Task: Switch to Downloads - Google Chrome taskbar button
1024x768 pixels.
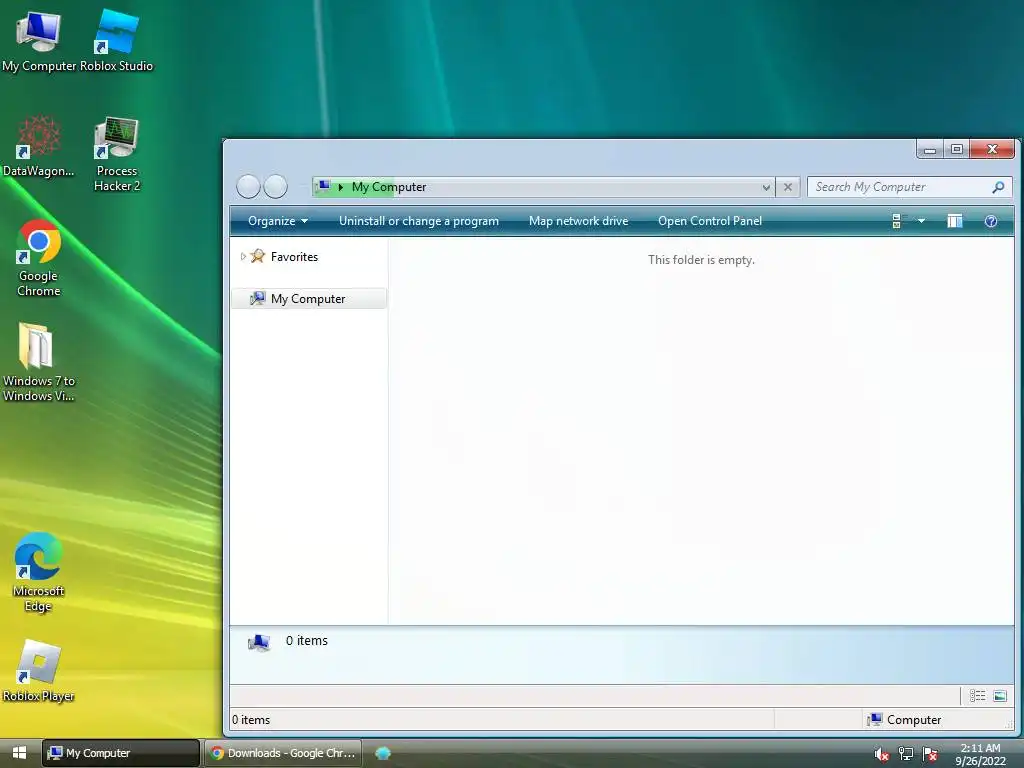Action: (x=283, y=753)
